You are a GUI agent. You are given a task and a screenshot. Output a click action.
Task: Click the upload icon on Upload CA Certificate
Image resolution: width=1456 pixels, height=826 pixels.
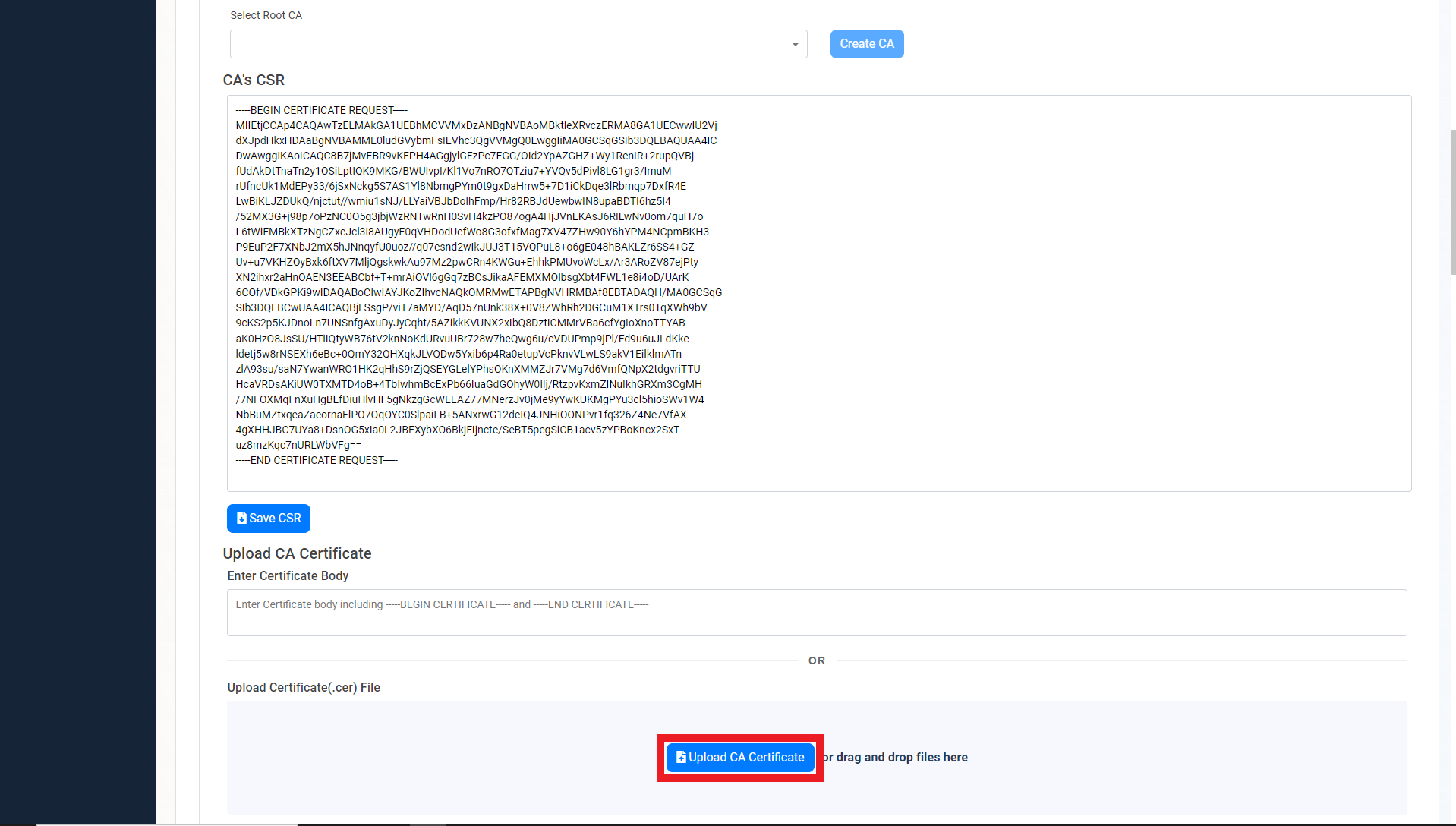tap(681, 757)
